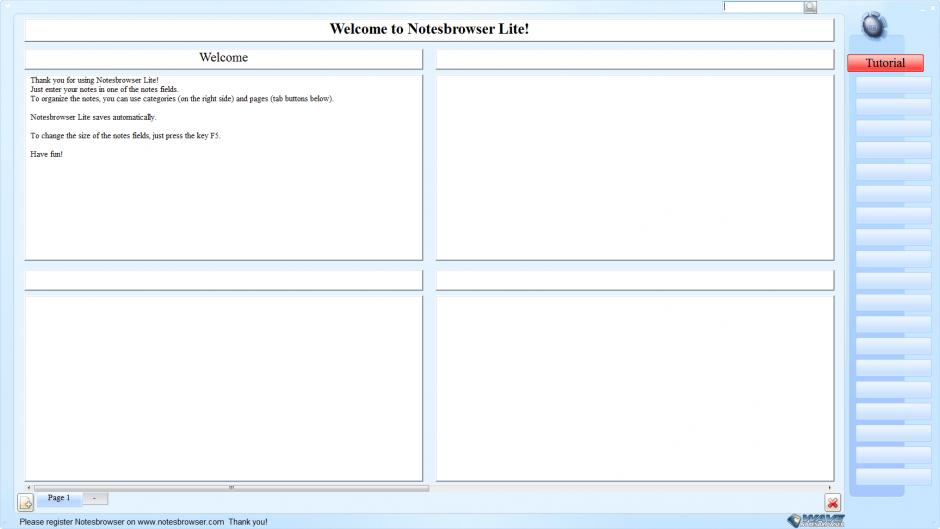Click the scrollbar left arrow
Image resolution: width=940 pixels, height=529 pixels.
[x=29, y=488]
